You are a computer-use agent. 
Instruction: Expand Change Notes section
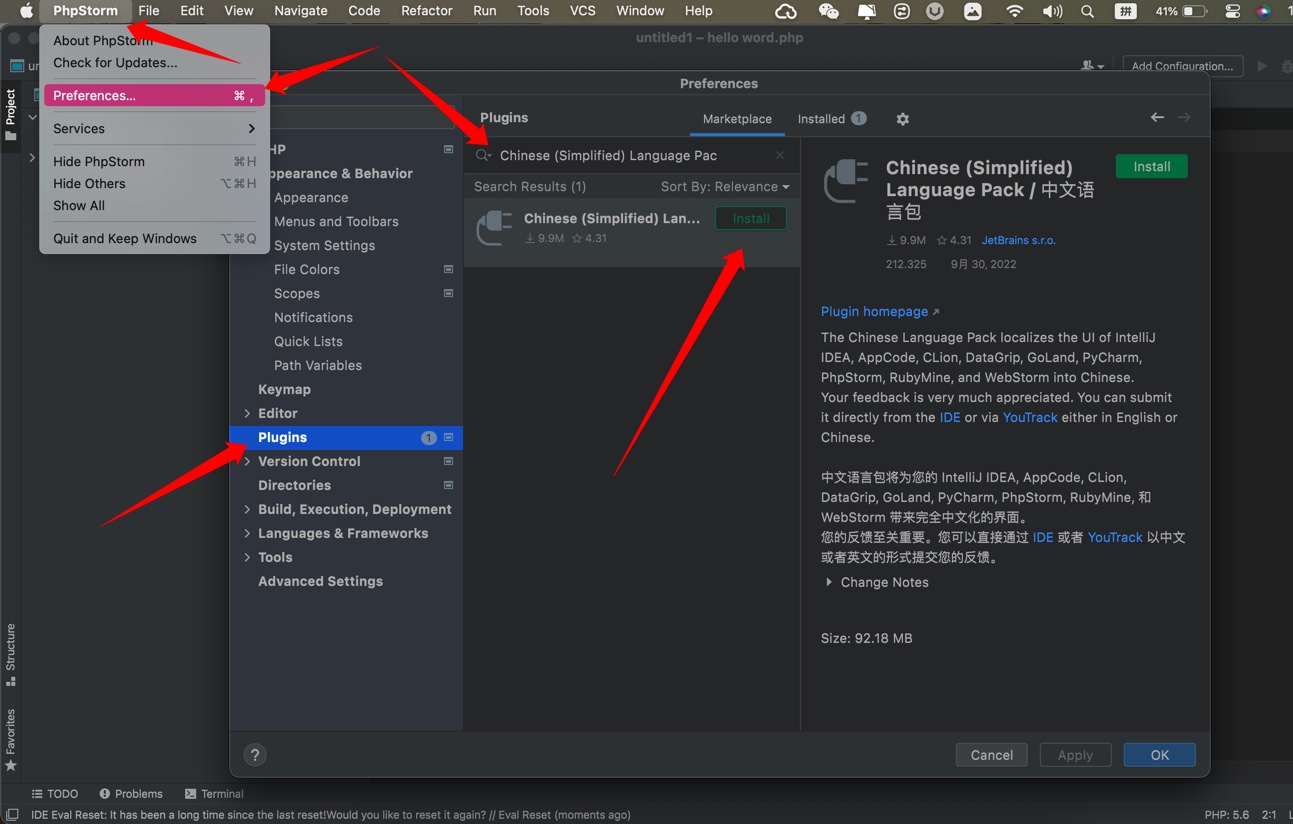click(829, 582)
